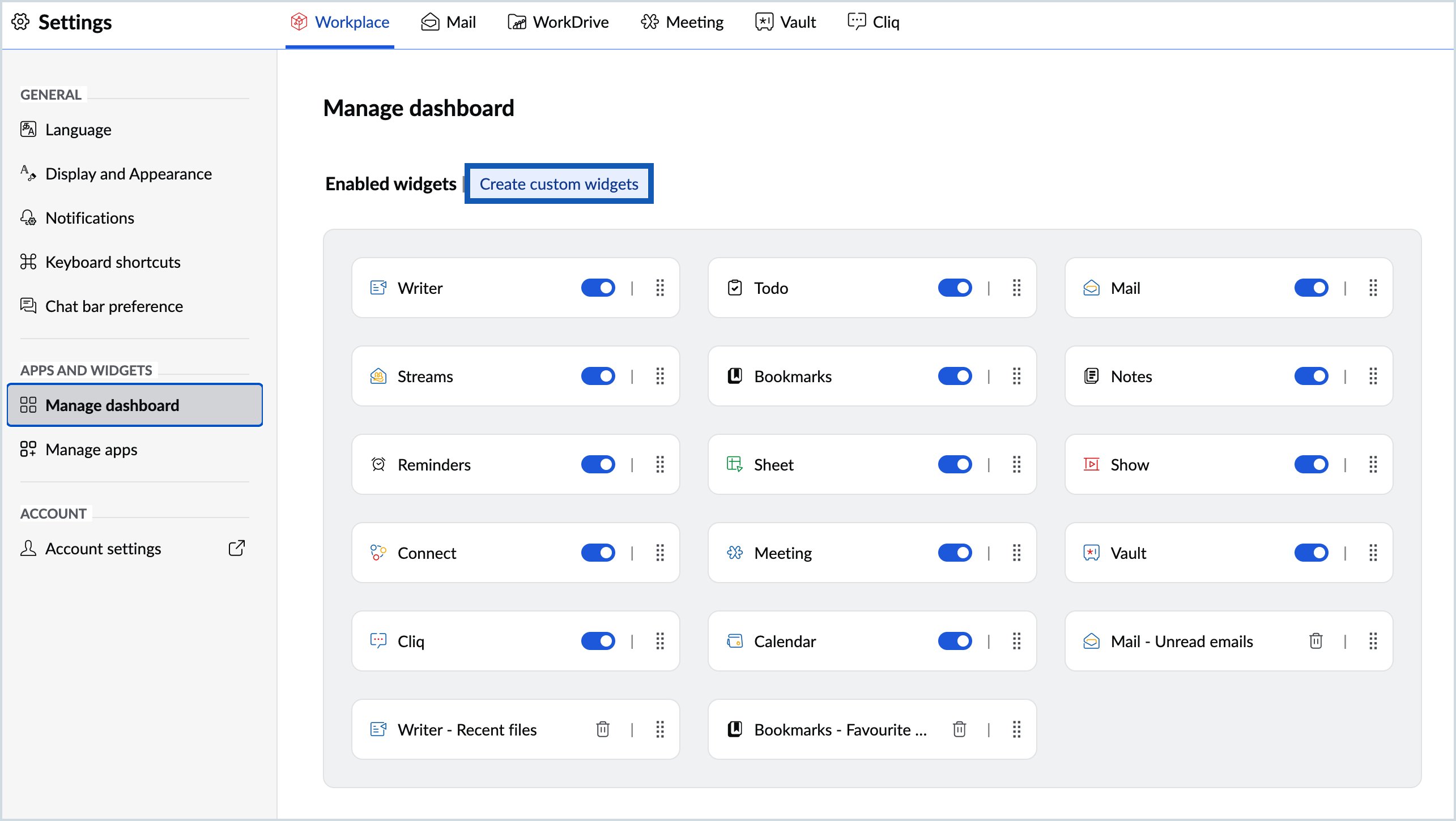Click drag handle of Bookmarks - Favourite widget
The height and width of the screenshot is (821, 1456).
pos(1017,729)
